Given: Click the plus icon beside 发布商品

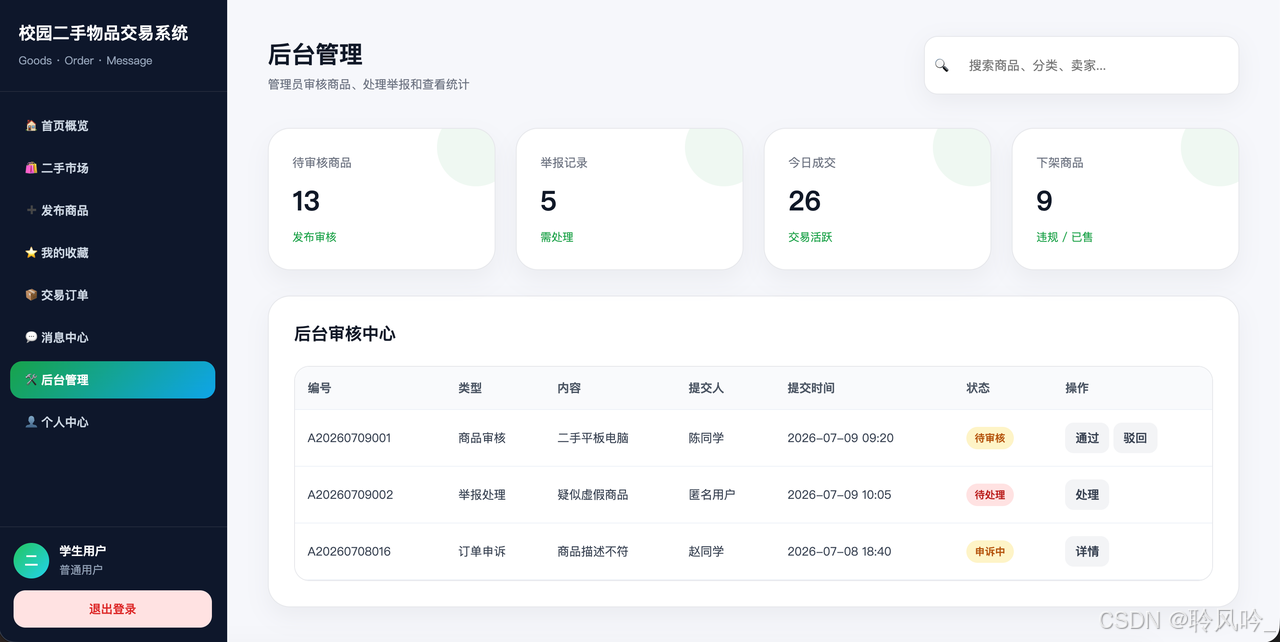Looking at the screenshot, I should pyautogui.click(x=31, y=210).
